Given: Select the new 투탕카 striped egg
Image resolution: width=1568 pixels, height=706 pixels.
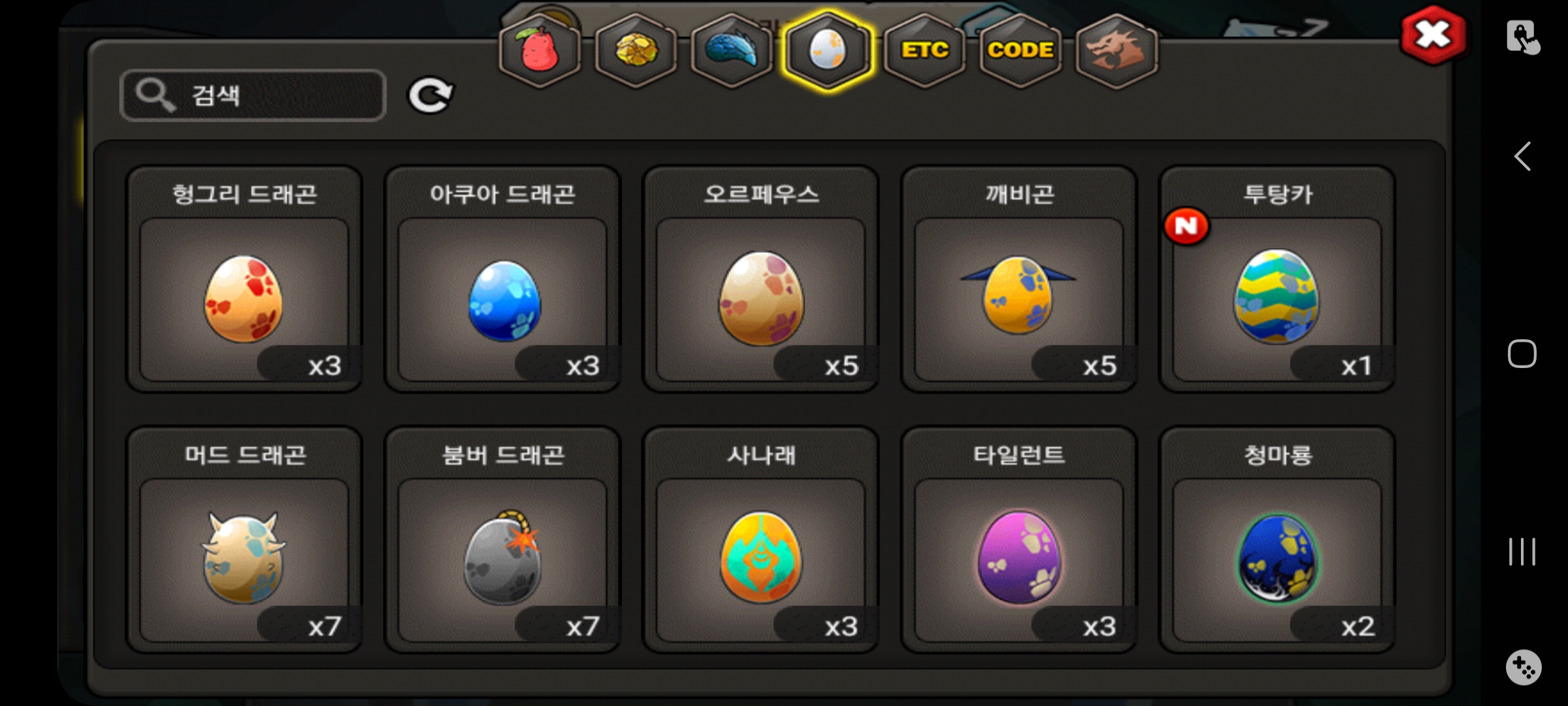Looking at the screenshot, I should (1277, 279).
